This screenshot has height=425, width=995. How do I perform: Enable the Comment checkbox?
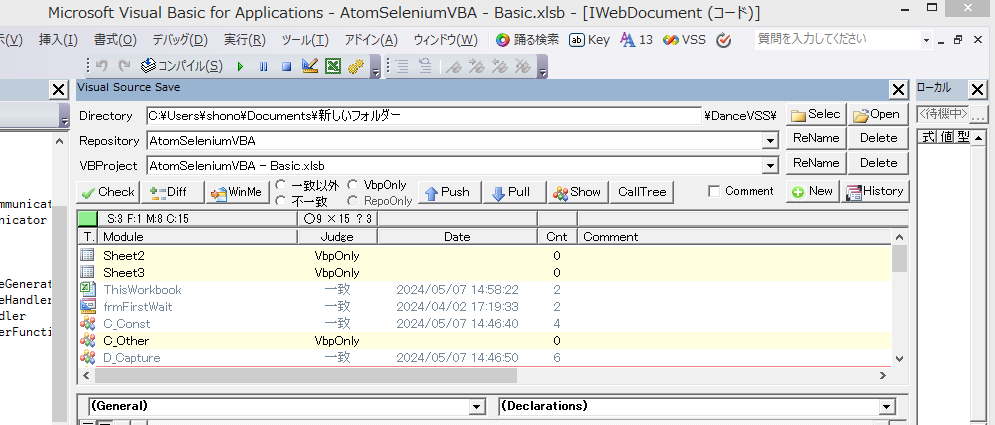click(714, 192)
